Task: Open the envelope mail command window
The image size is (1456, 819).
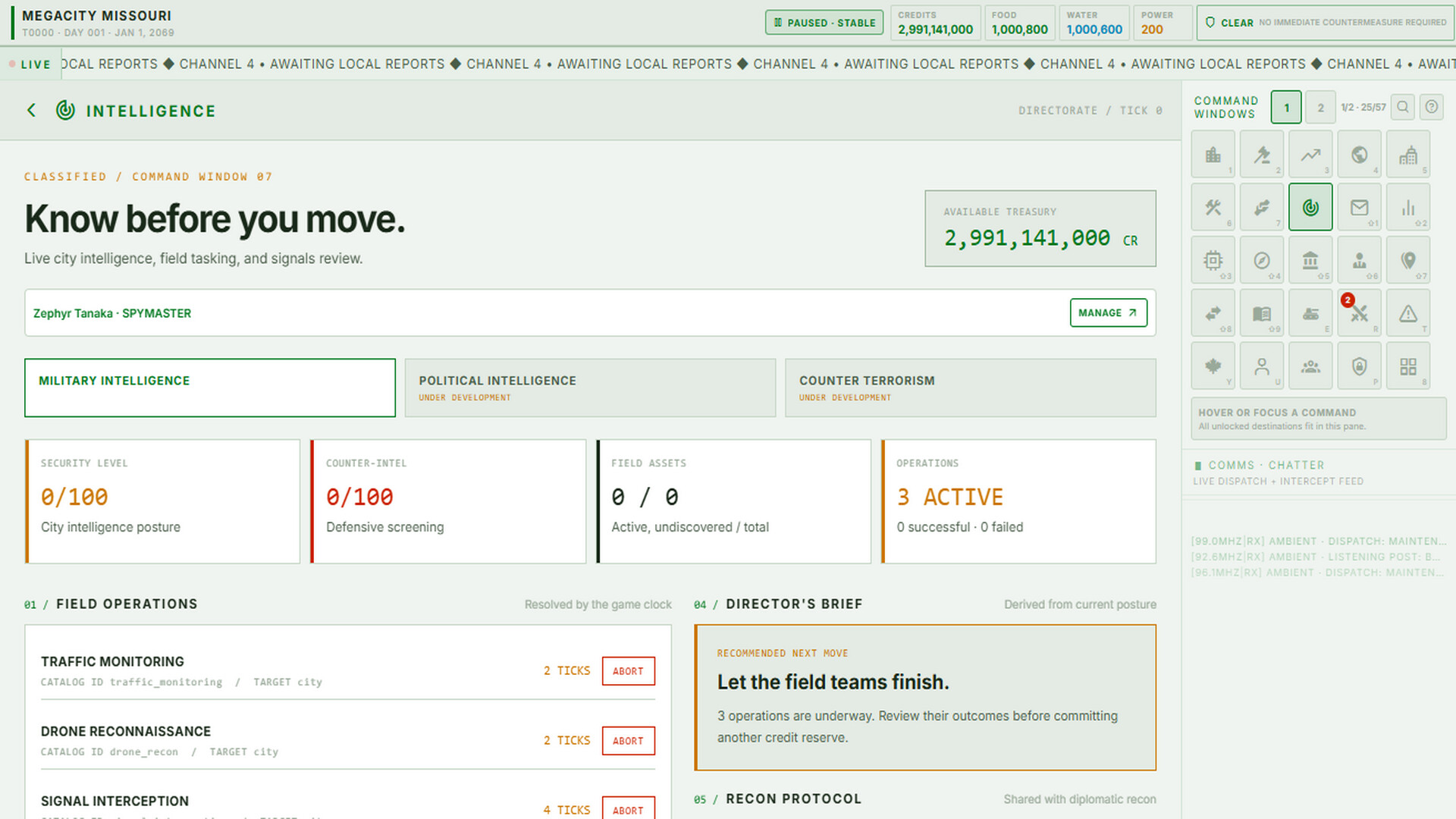Action: [x=1359, y=207]
